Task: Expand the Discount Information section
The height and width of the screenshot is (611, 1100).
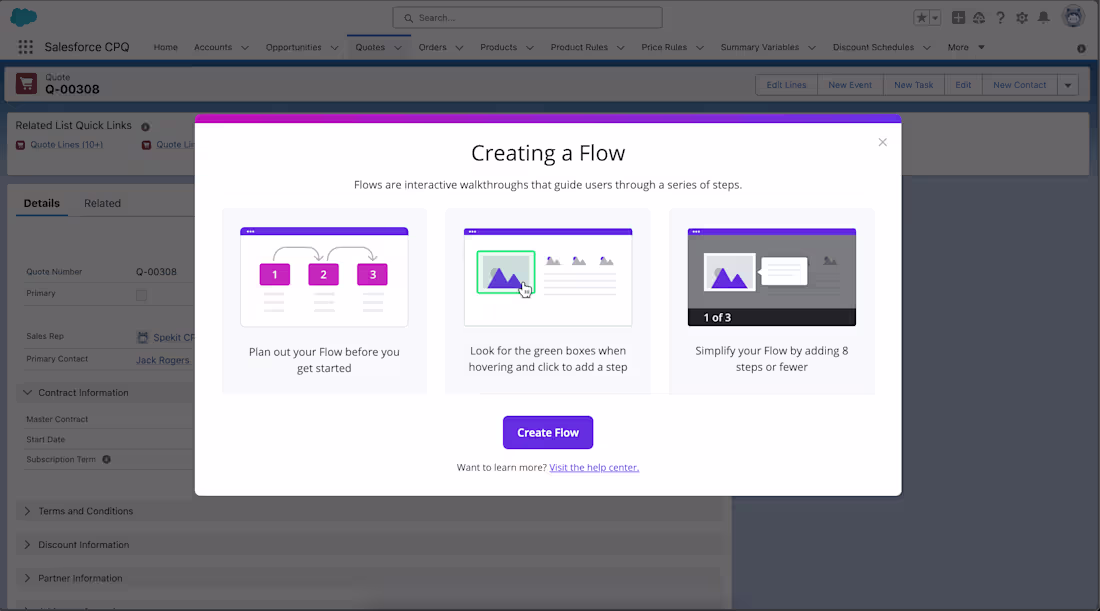Action: coord(27,544)
